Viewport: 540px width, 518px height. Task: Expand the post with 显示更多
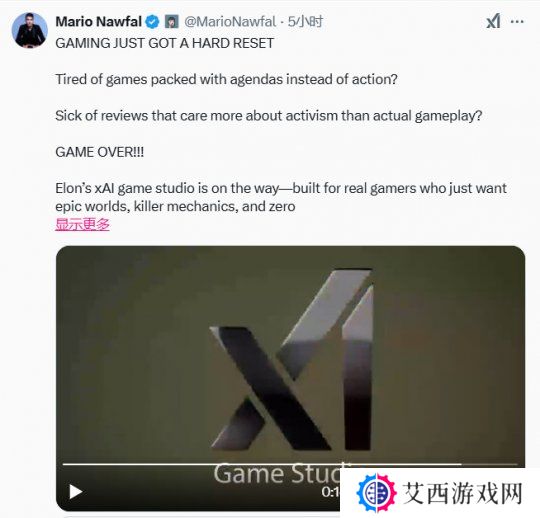pos(82,225)
